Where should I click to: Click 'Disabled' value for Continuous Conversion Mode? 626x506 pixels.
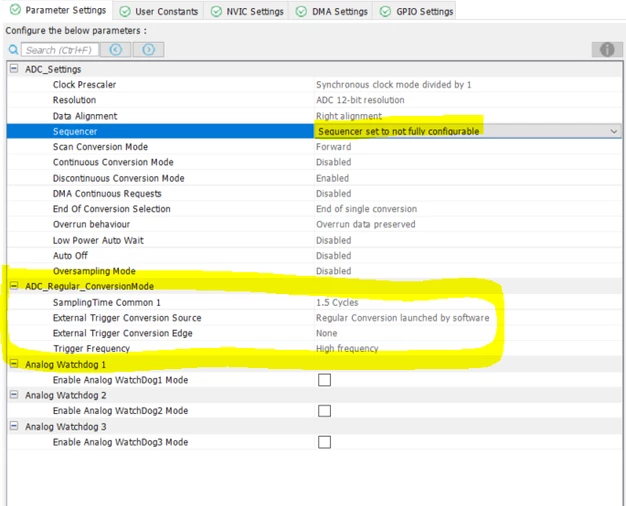tap(333, 162)
